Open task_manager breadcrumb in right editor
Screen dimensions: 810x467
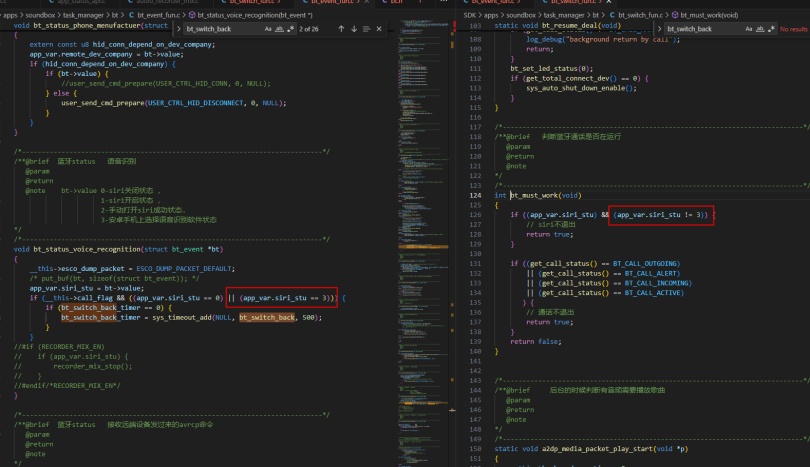[564, 15]
